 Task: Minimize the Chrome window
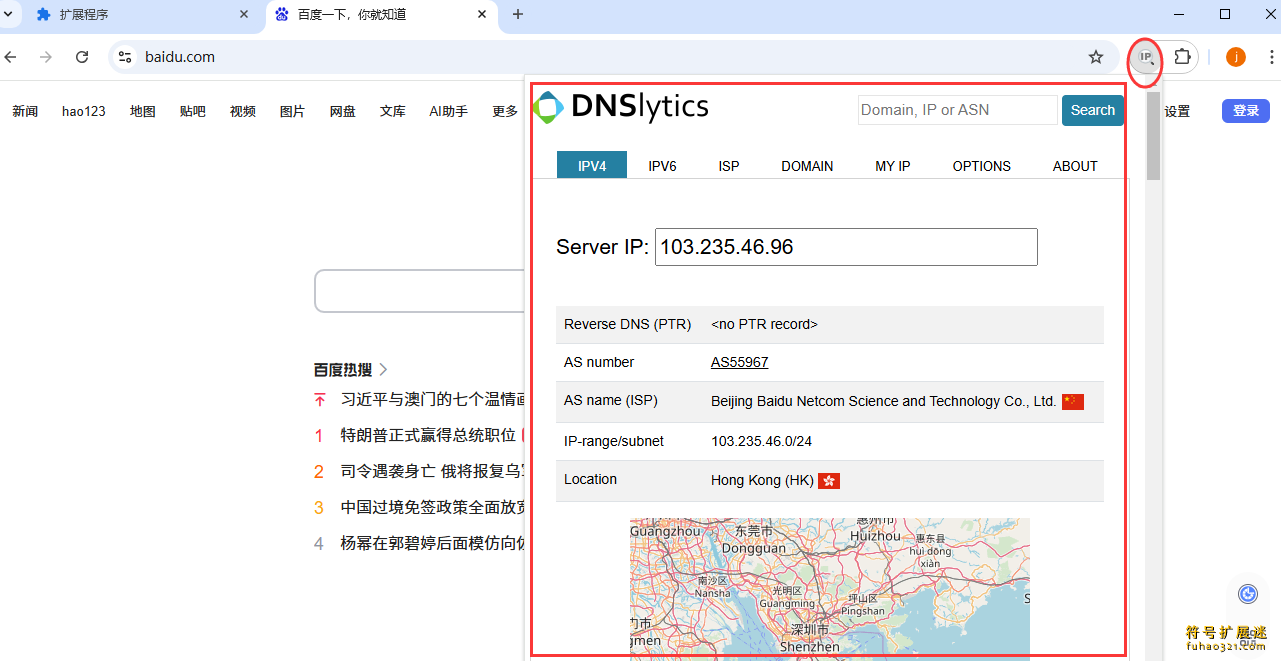1178,14
